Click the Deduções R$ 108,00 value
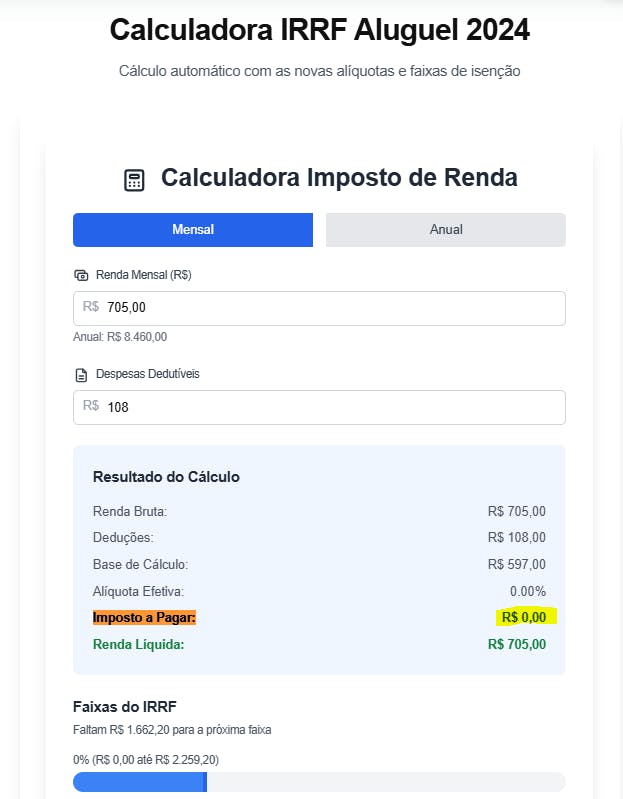 517,538
